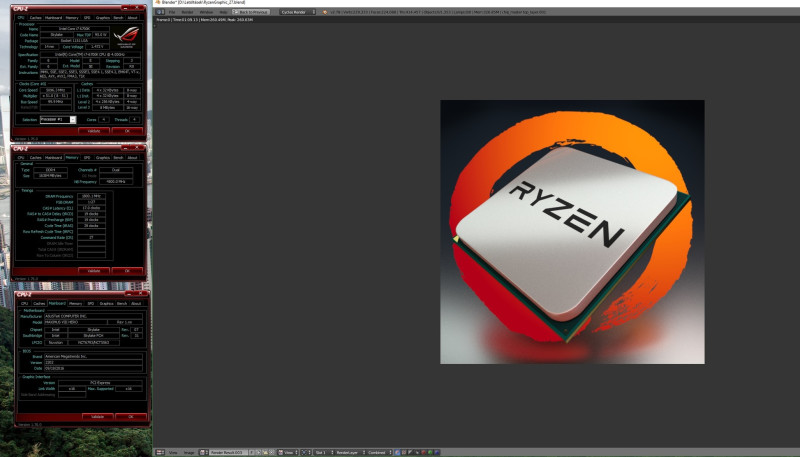Open the Blender Help menu
Viewport: 800px width, 457px height.
click(x=223, y=12)
